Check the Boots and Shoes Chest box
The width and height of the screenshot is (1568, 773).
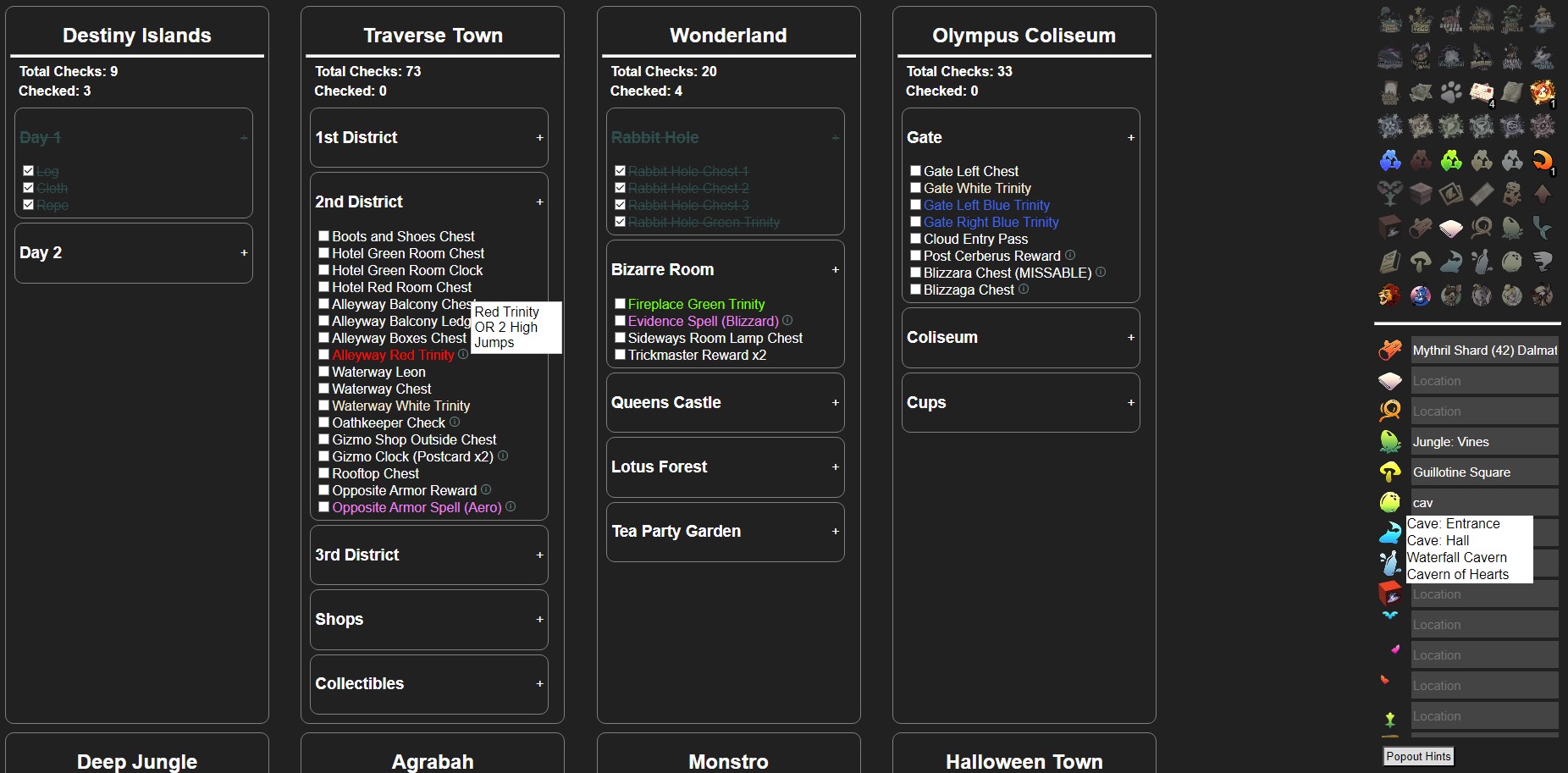tap(323, 236)
